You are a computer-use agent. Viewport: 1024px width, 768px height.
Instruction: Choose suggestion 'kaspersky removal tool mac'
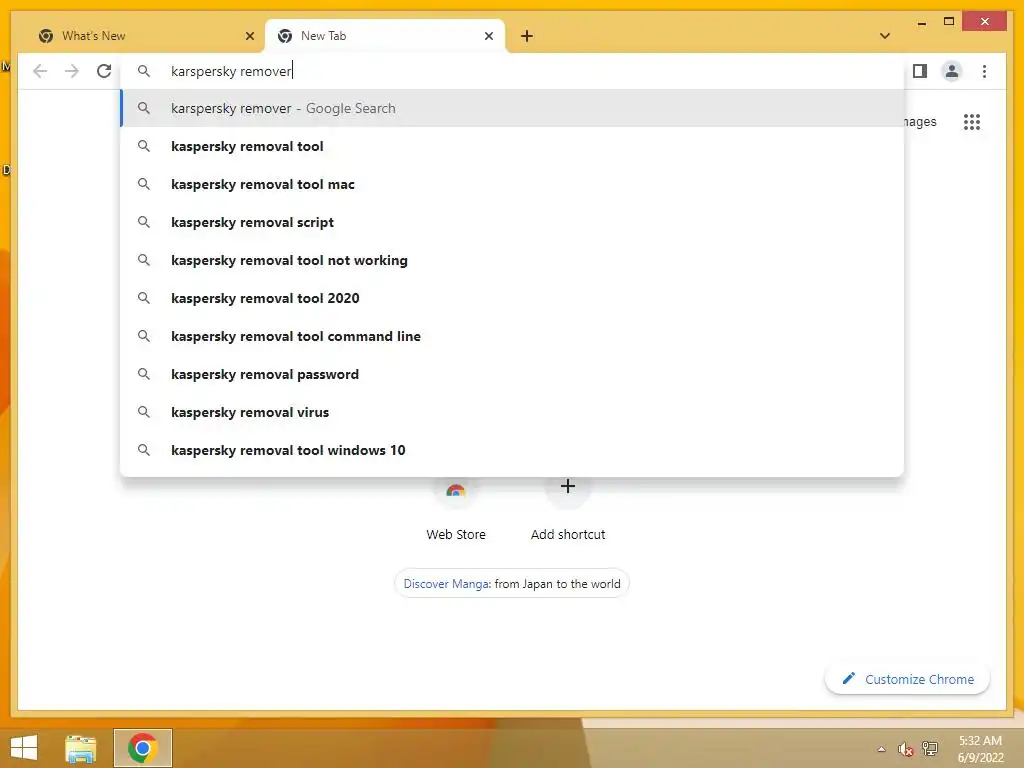(x=512, y=184)
